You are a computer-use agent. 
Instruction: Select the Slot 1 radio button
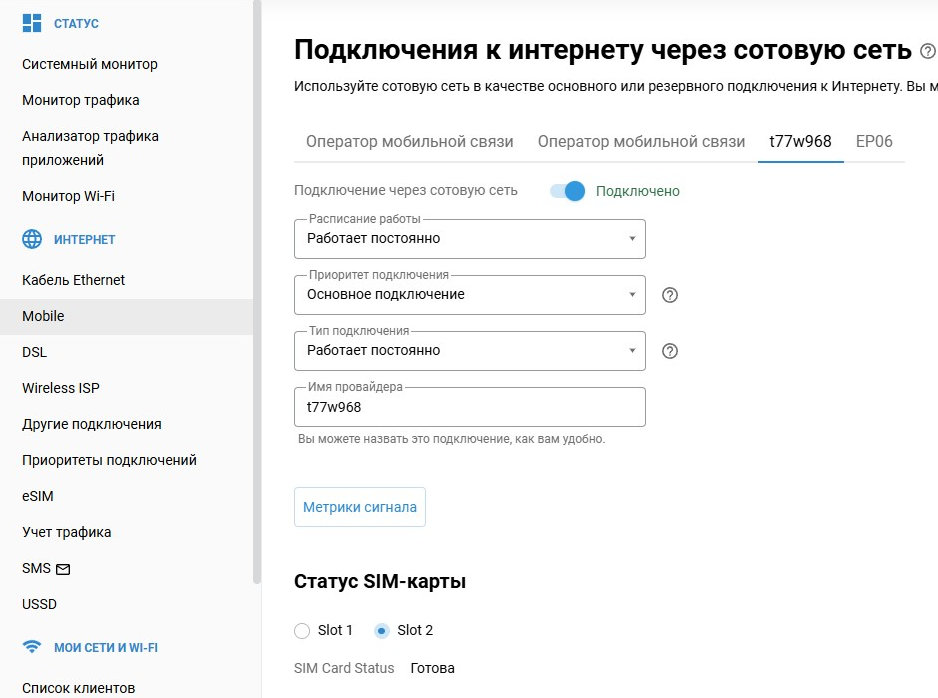pos(303,631)
